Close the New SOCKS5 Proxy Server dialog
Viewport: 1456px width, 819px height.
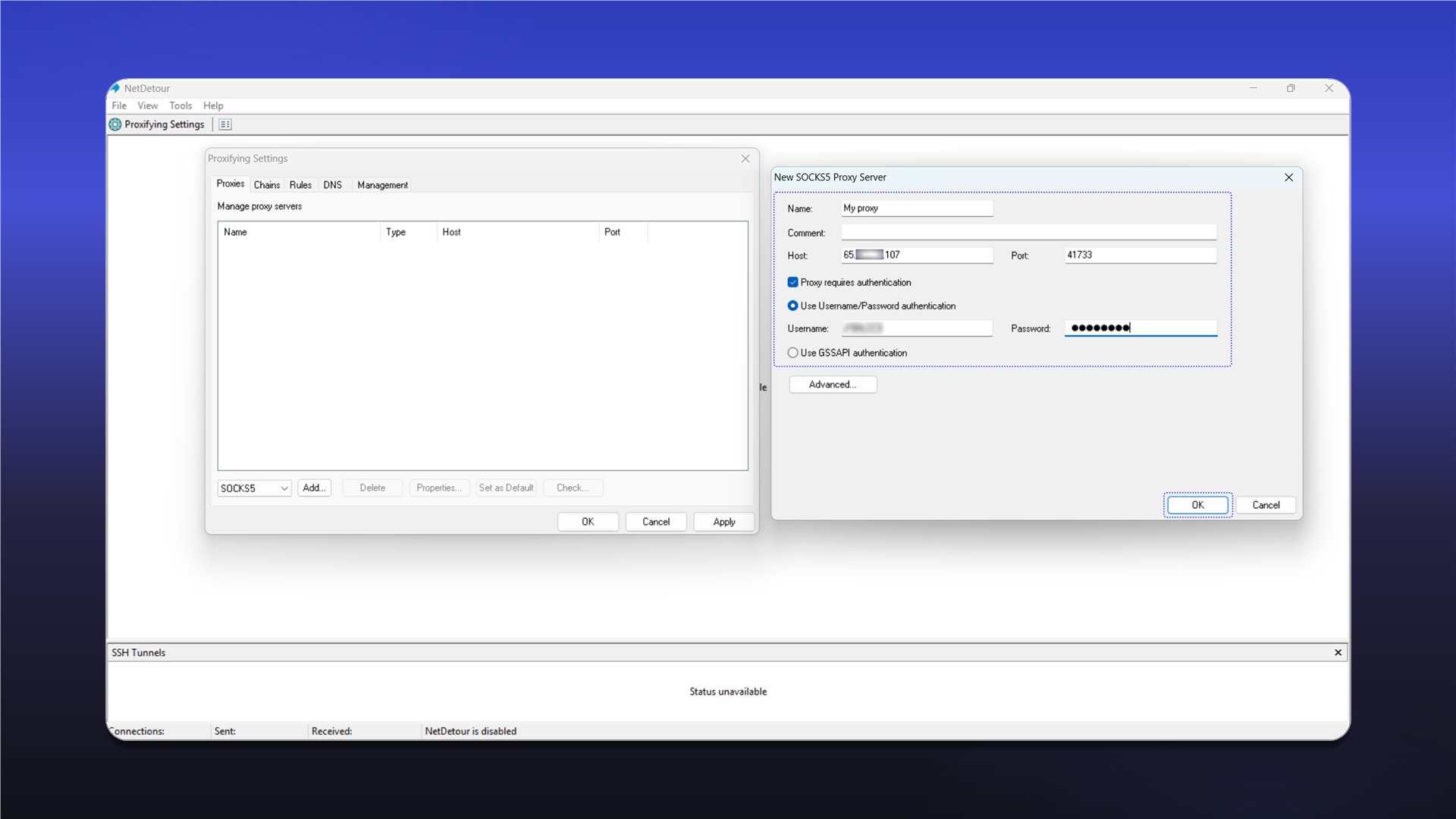tap(1288, 177)
